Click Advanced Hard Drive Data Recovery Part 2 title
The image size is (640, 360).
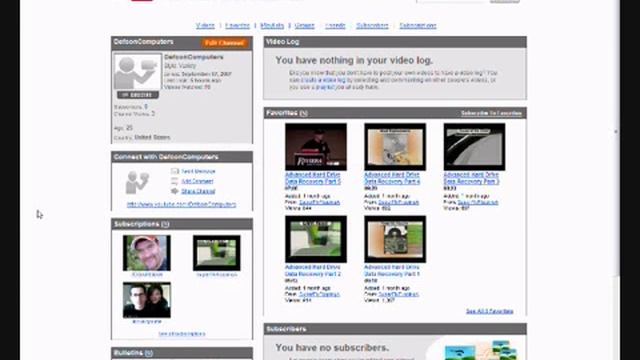click(313, 270)
